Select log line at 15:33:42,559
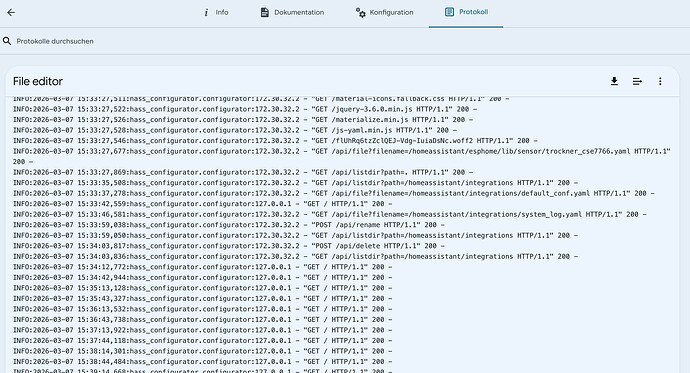This screenshot has width=690, height=373. pos(202,204)
